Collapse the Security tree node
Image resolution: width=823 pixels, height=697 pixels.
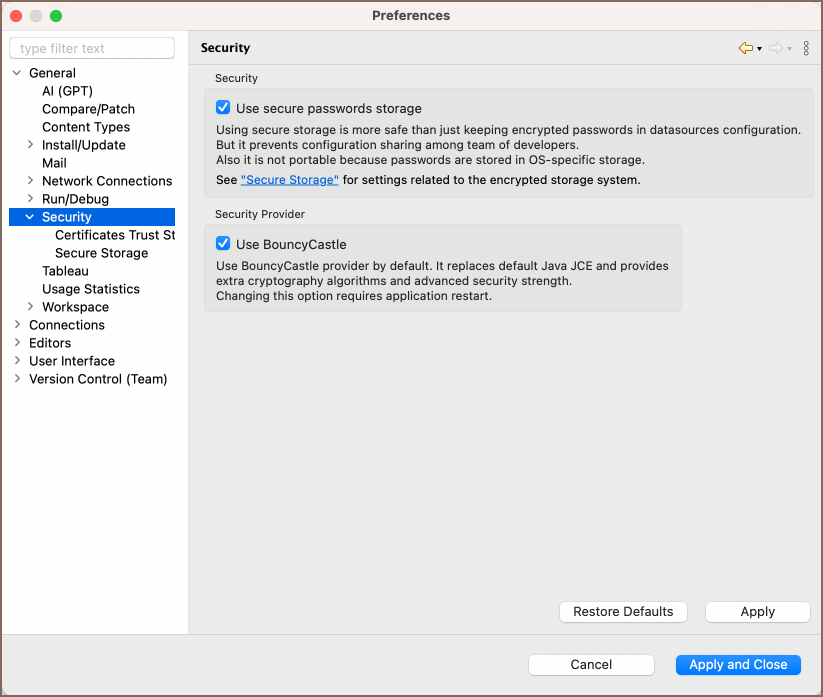click(x=30, y=217)
